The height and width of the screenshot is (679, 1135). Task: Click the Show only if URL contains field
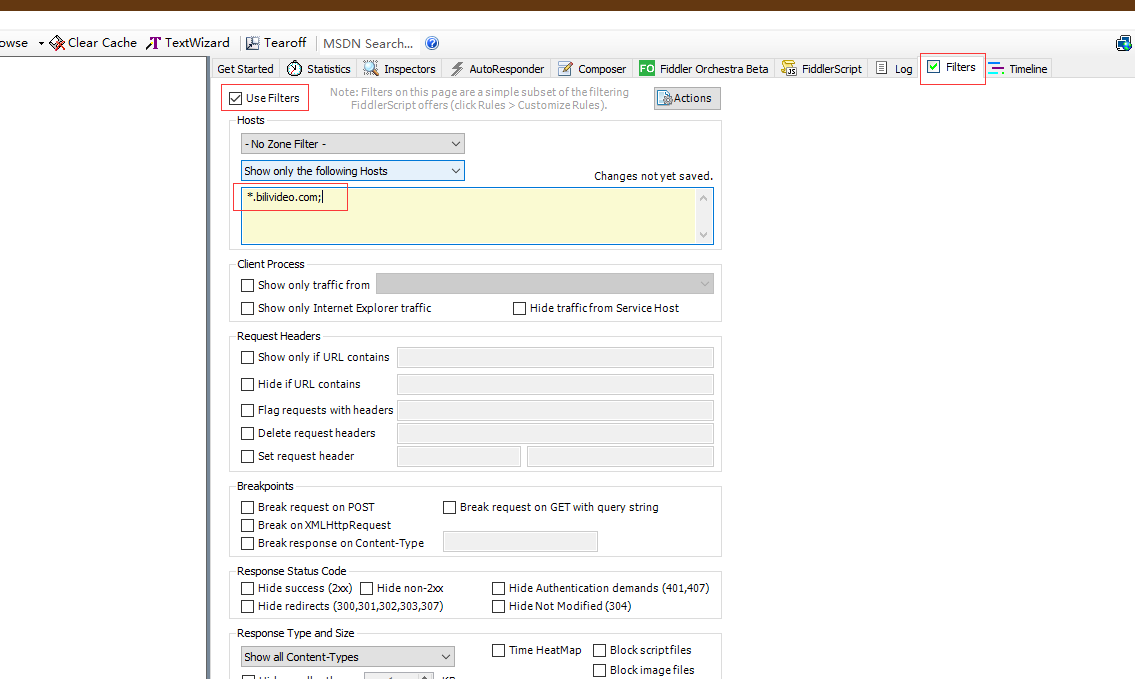(x=555, y=358)
